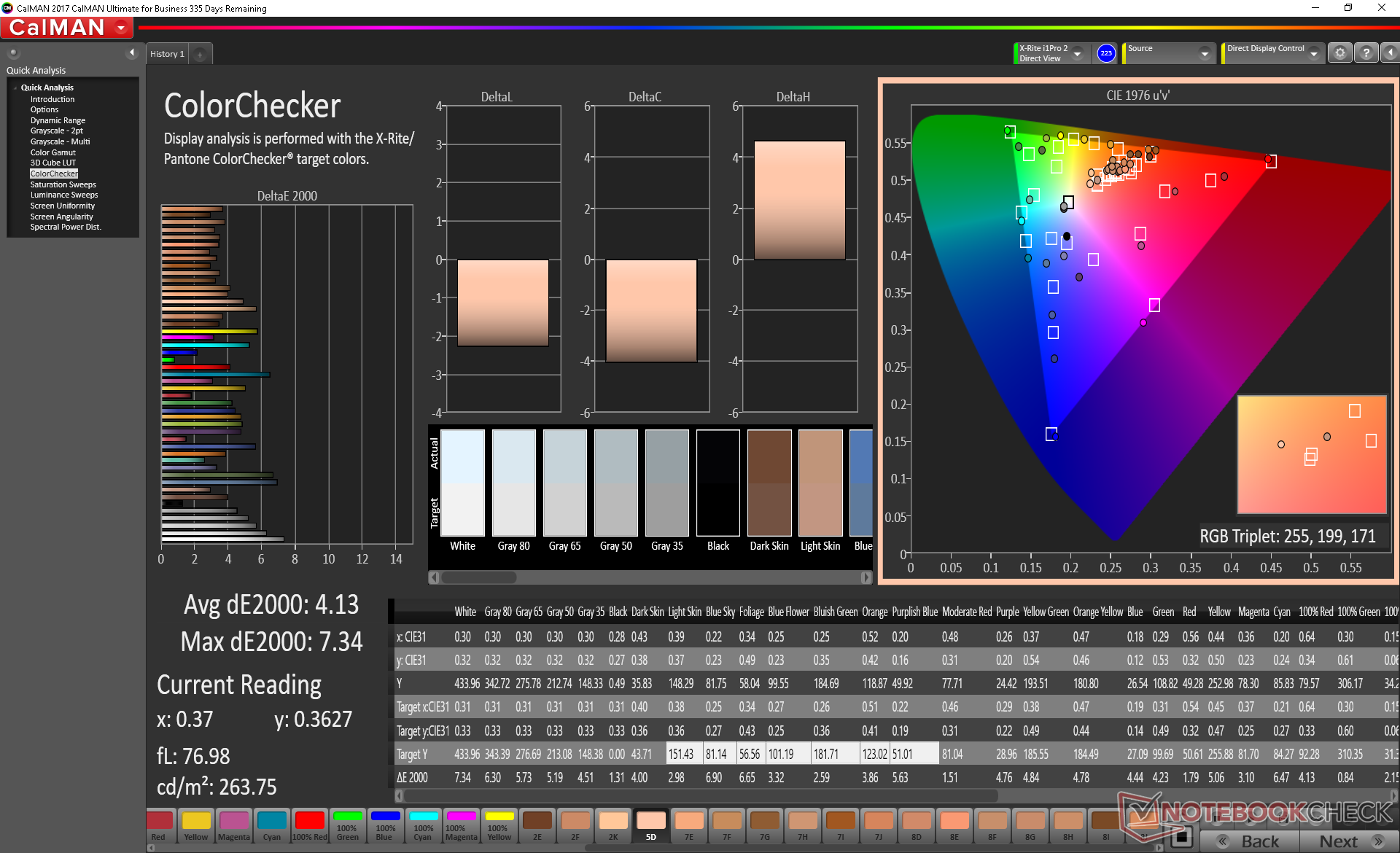Open the 3D Cube LUT page
1400x853 pixels.
point(52,163)
